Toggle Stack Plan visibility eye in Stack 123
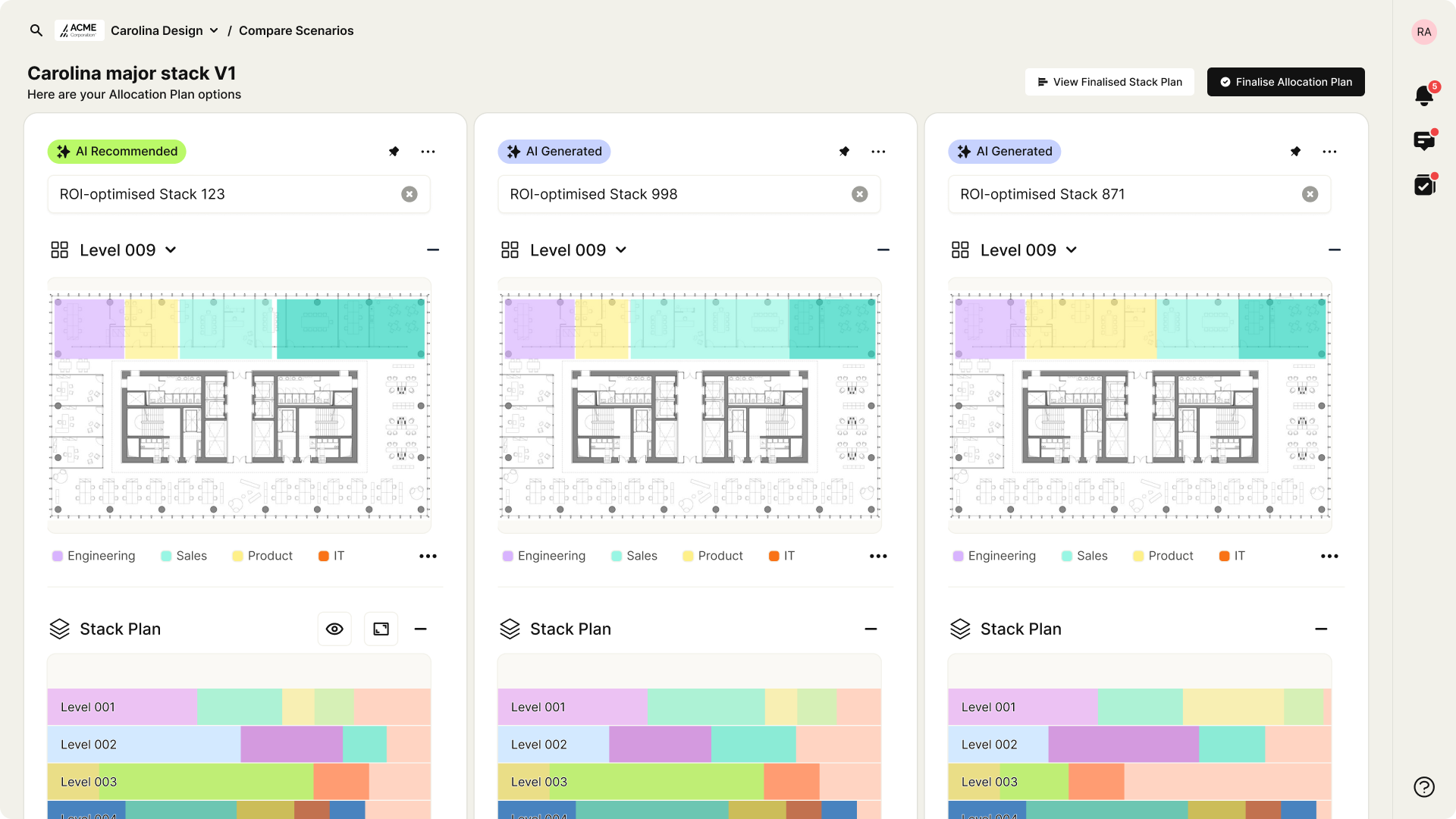Viewport: 1456px width, 819px height. click(334, 629)
